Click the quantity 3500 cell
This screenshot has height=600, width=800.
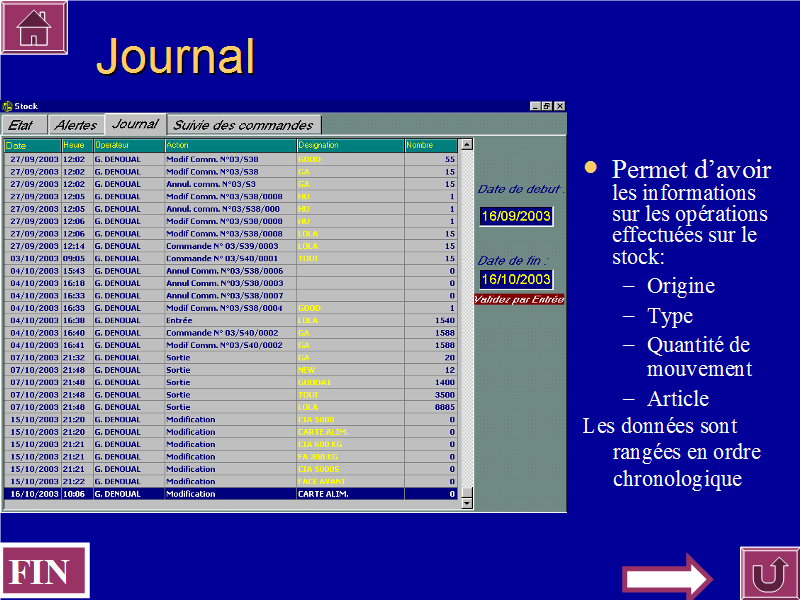[431, 395]
